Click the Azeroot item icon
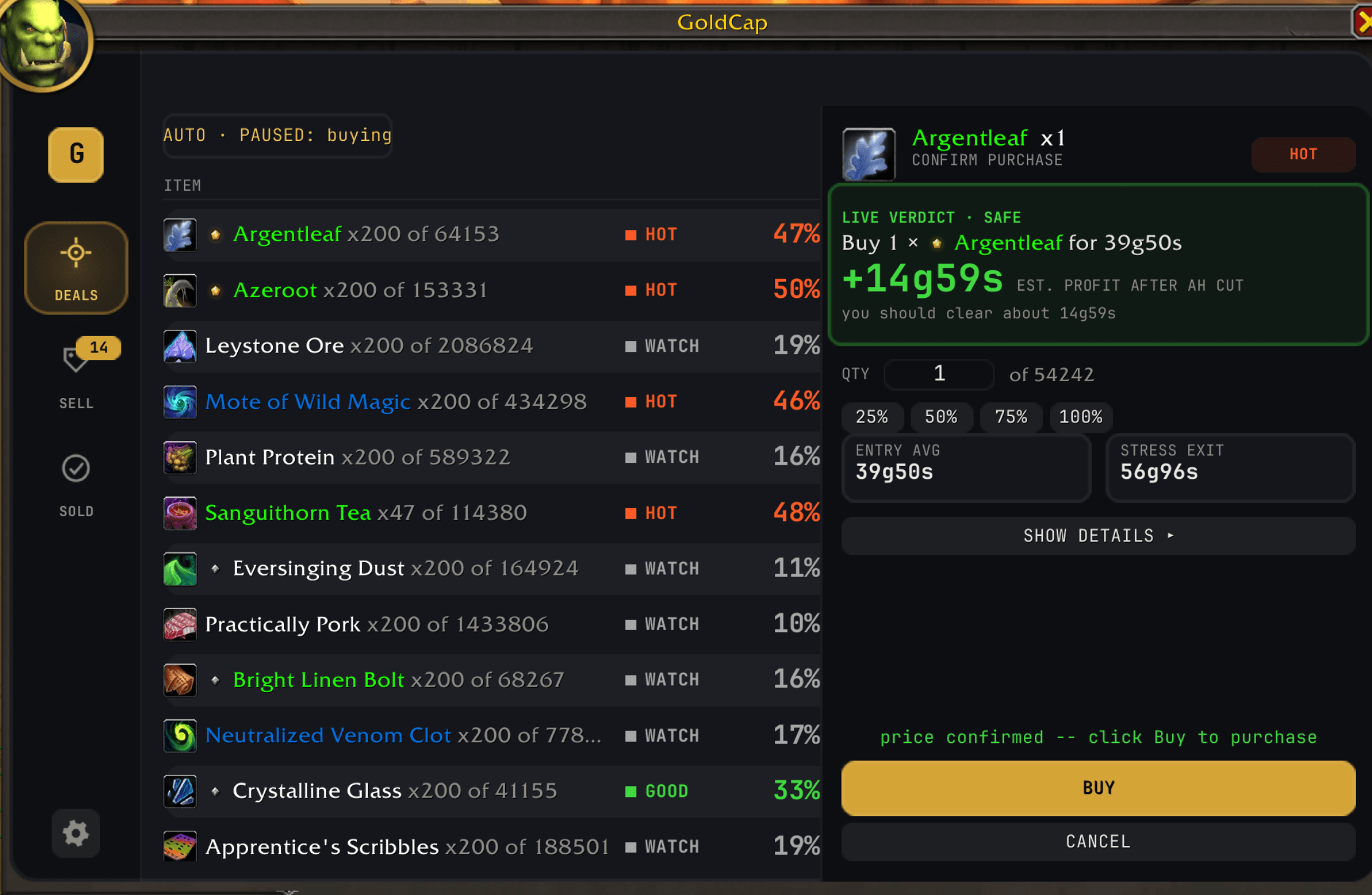This screenshot has height=895, width=1372. 180,291
